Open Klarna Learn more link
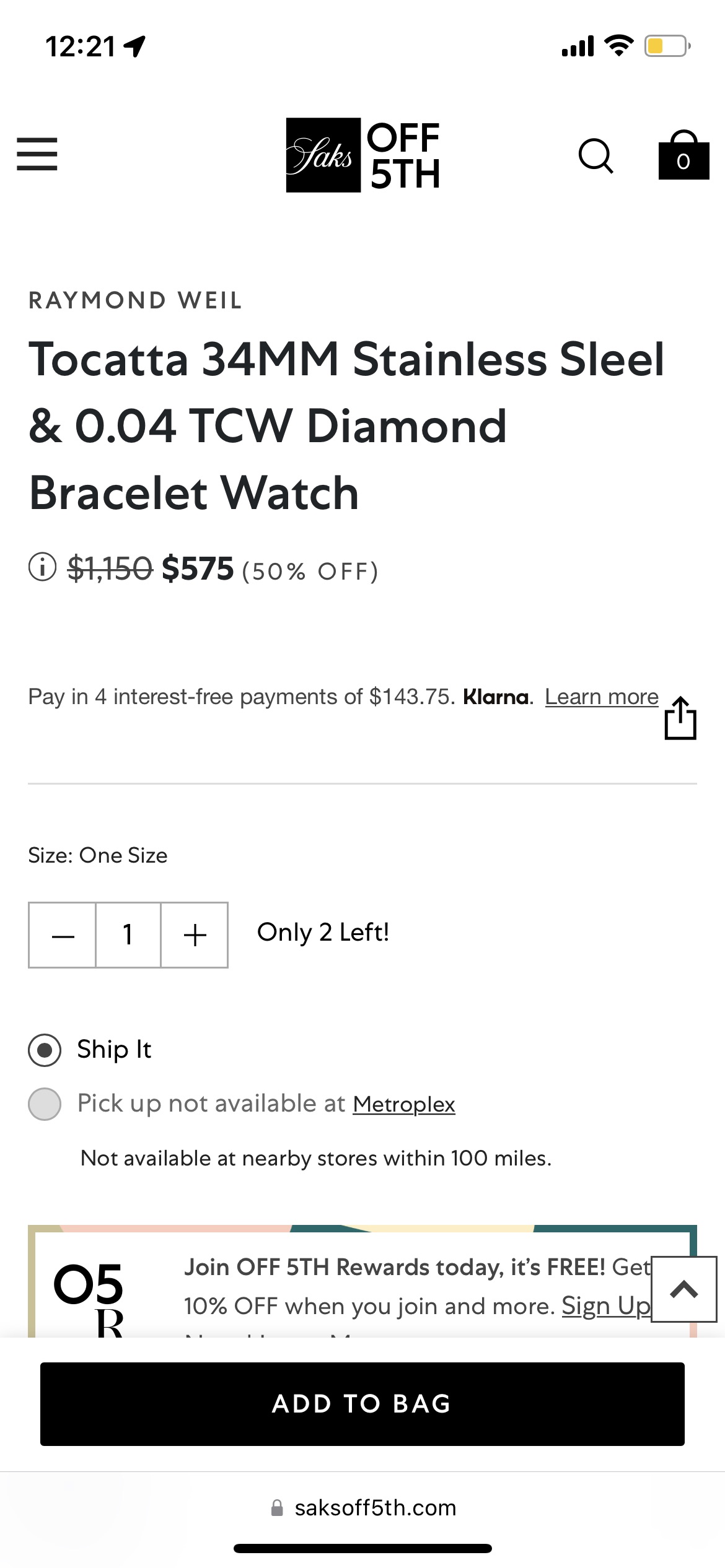The width and height of the screenshot is (725, 1568). (x=601, y=697)
